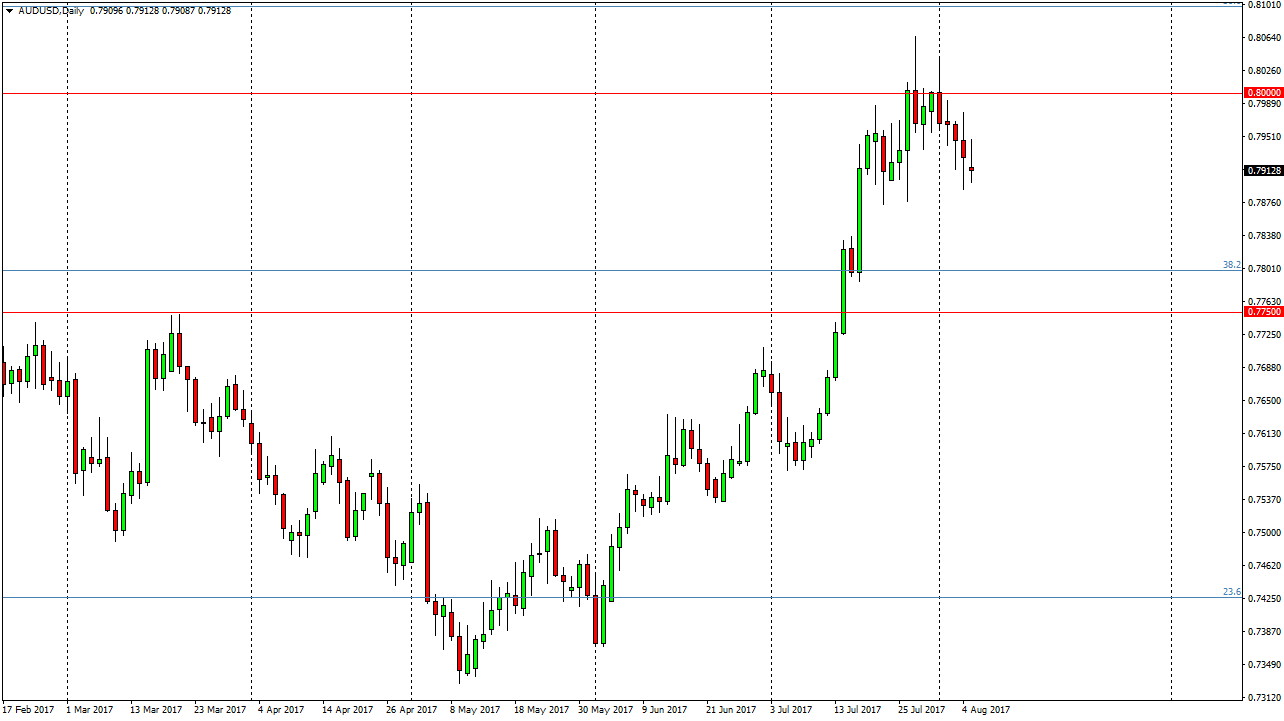1284x721 pixels.
Task: Click the 0.75370 price axis label
Action: tap(1264, 500)
